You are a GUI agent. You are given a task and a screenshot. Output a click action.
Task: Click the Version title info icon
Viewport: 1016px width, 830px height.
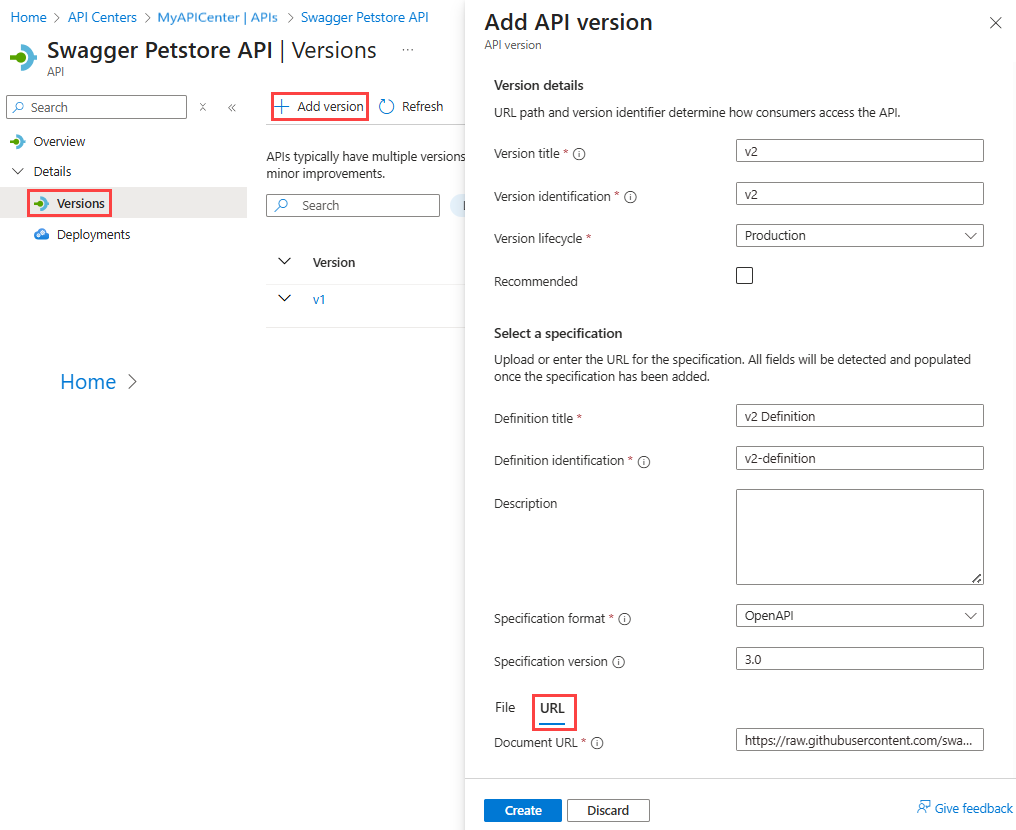pyautogui.click(x=579, y=154)
